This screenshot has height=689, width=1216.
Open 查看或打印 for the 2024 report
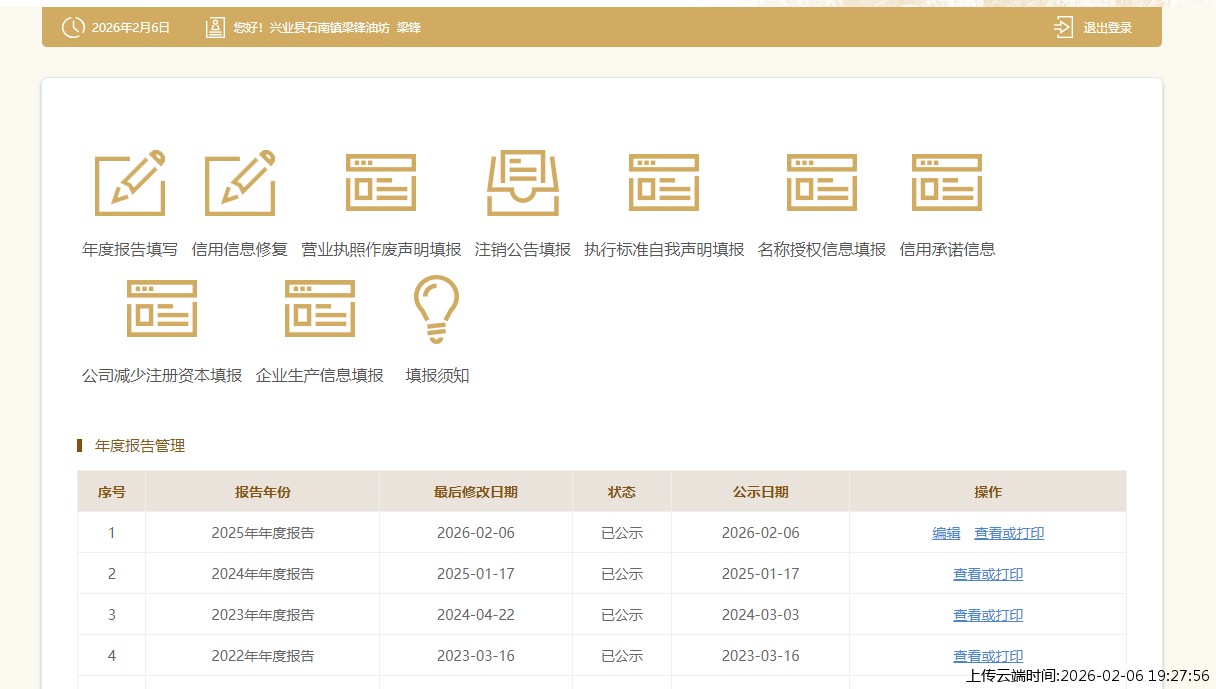coord(988,575)
